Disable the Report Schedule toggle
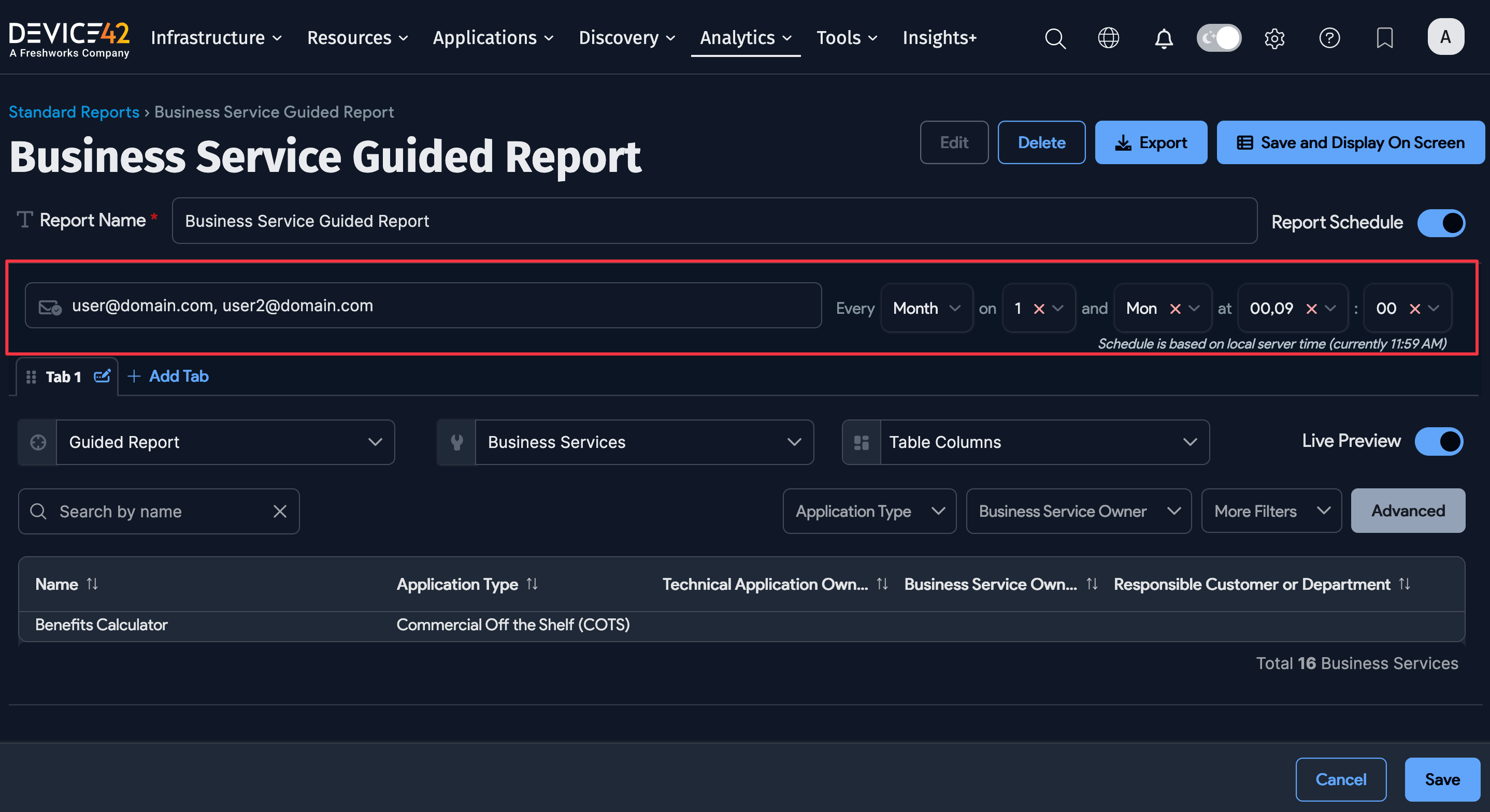1490x812 pixels. click(1441, 223)
